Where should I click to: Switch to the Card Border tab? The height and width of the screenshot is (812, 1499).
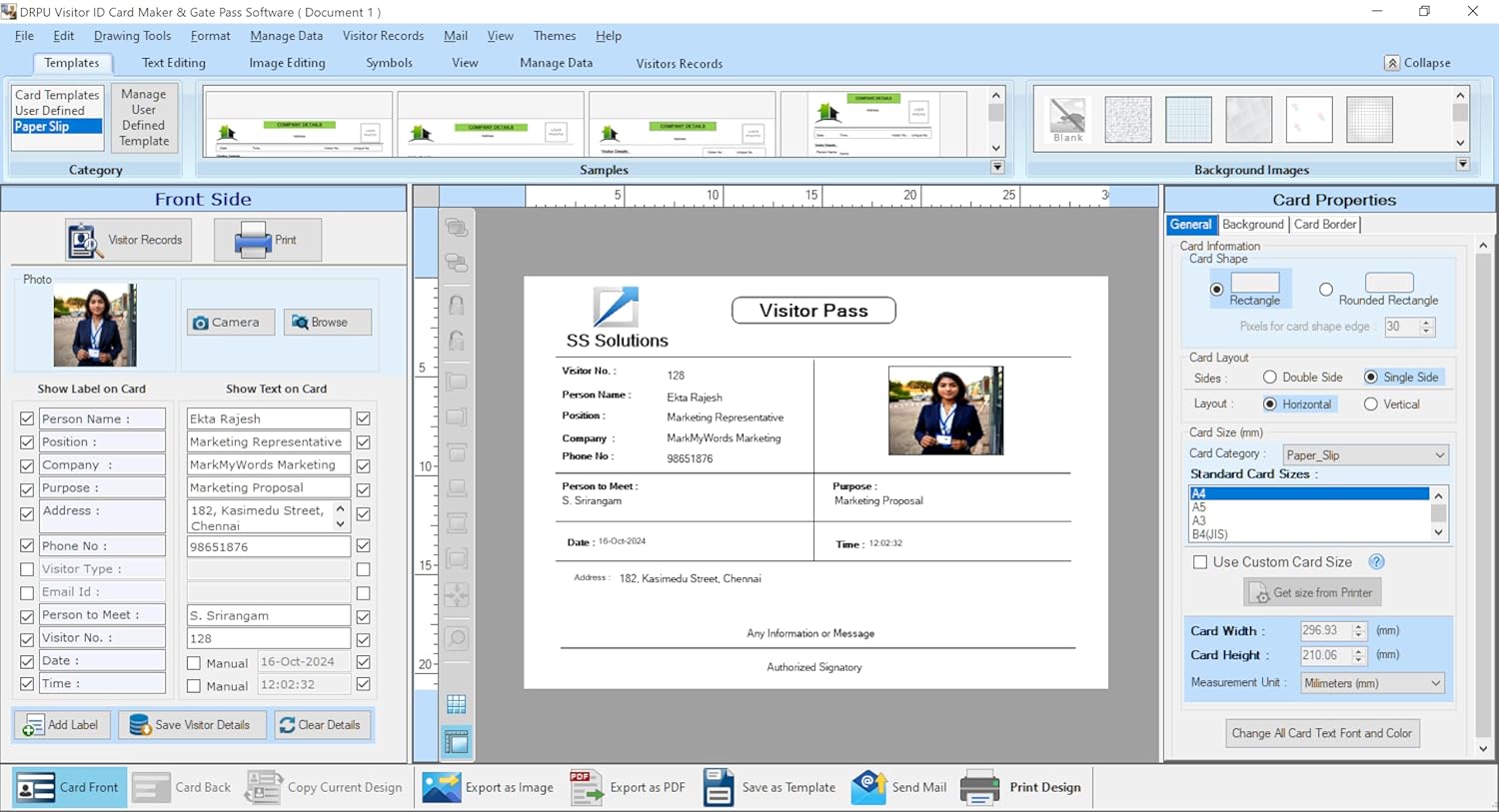(x=1325, y=225)
